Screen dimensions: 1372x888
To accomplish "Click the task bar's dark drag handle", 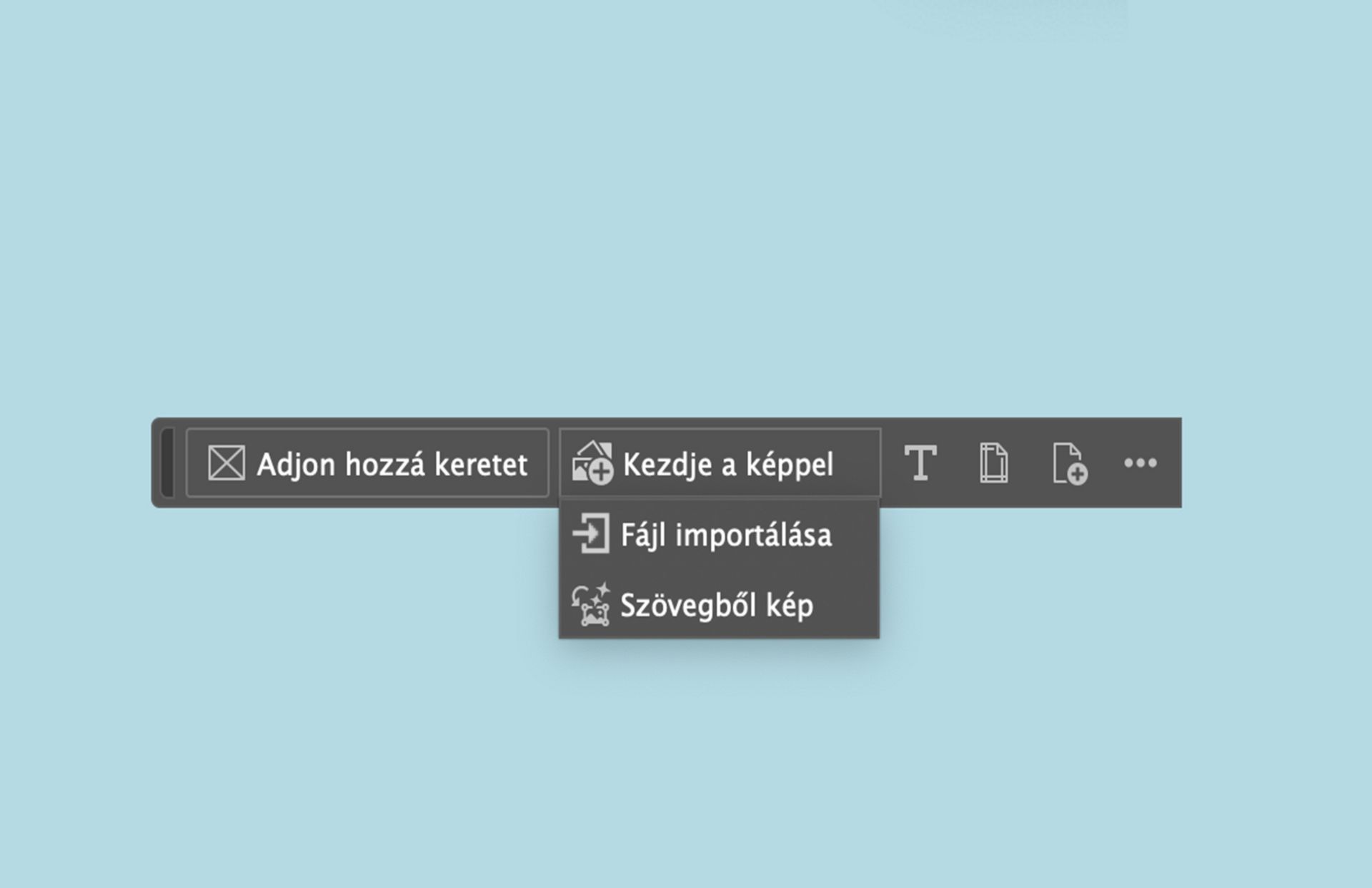I will click(167, 463).
